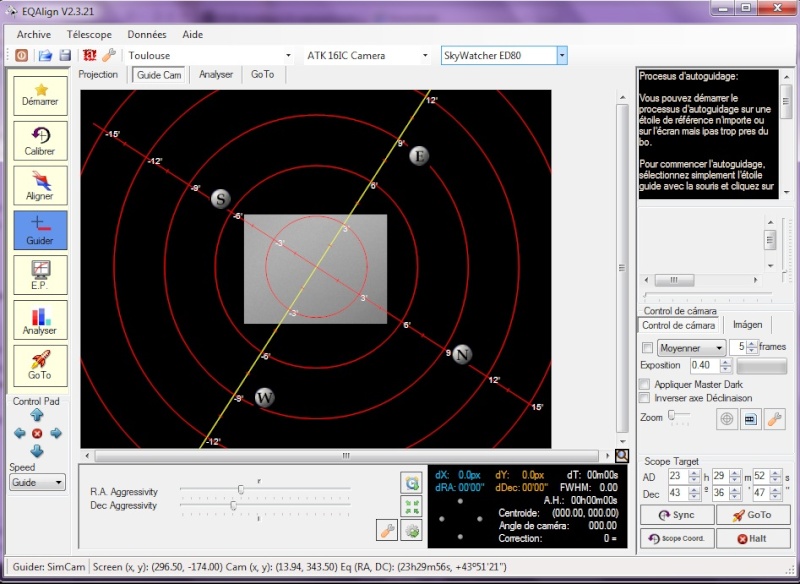This screenshot has width=800, height=584.
Task: Save using the floppy disk icon
Action: [65, 55]
